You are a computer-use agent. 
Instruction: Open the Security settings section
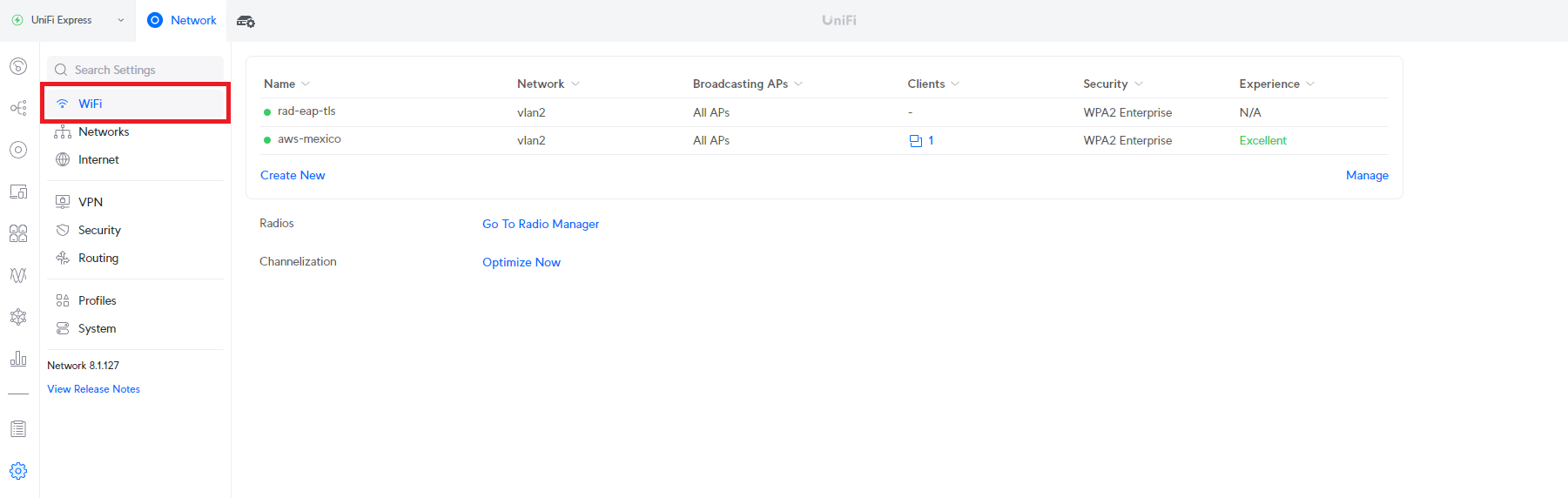pos(135,230)
